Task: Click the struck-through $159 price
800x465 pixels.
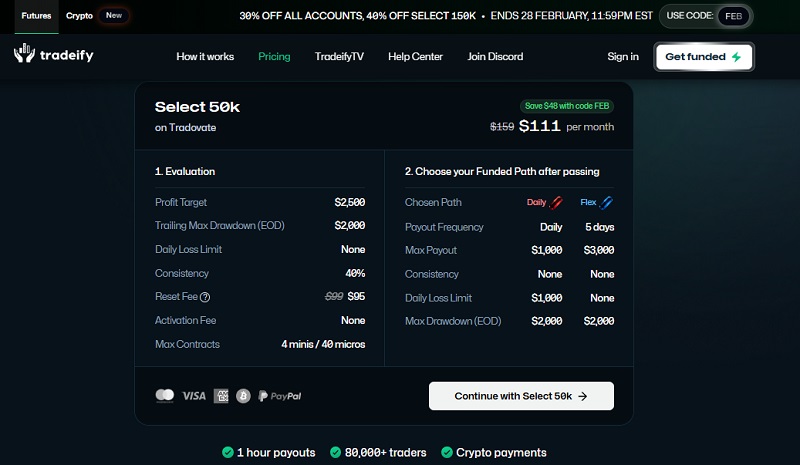Action: click(502, 127)
